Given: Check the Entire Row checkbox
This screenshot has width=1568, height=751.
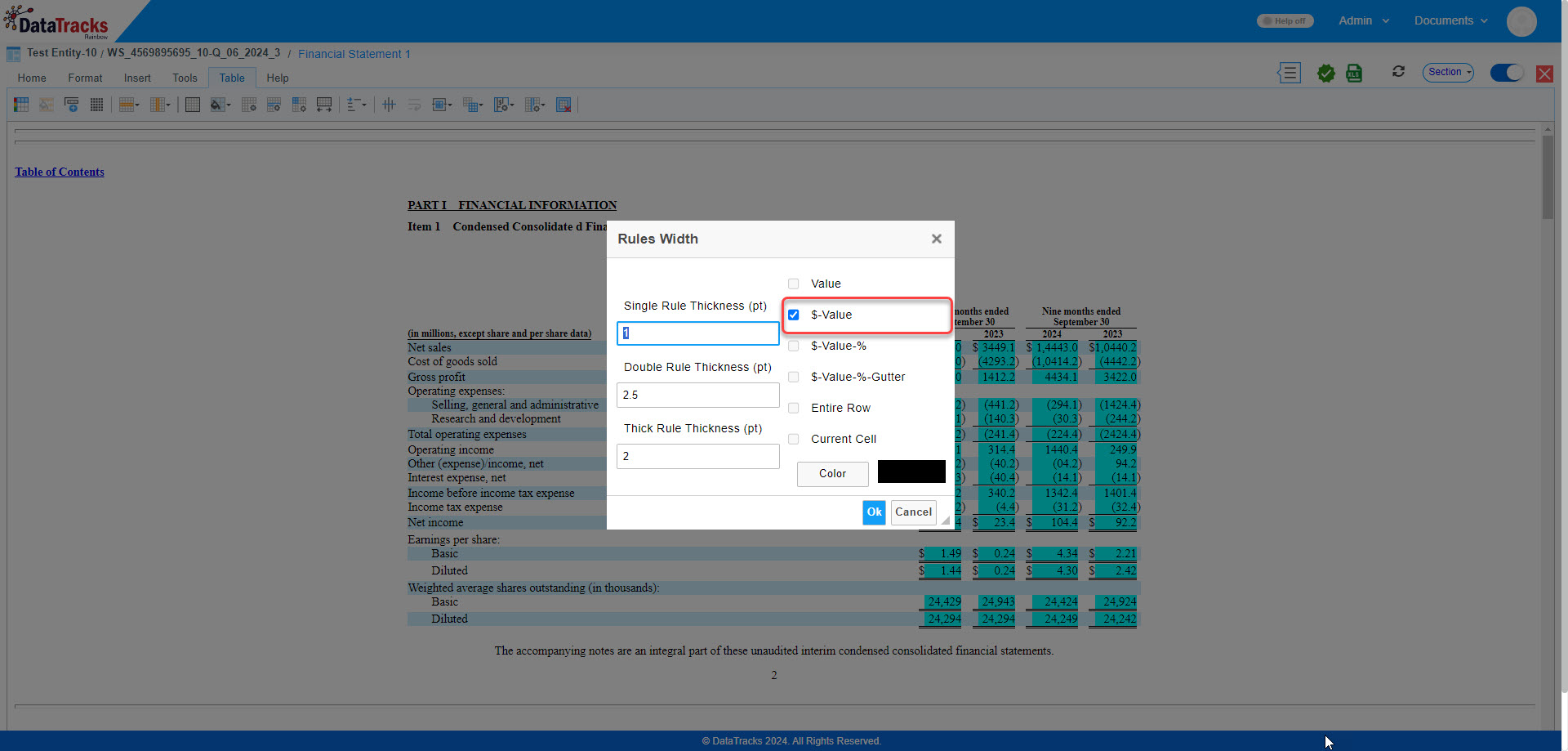Looking at the screenshot, I should click(x=793, y=408).
